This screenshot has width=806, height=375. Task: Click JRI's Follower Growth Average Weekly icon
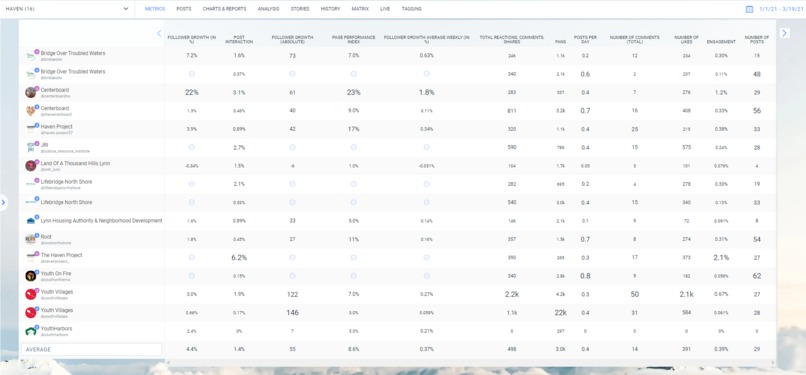pos(427,147)
